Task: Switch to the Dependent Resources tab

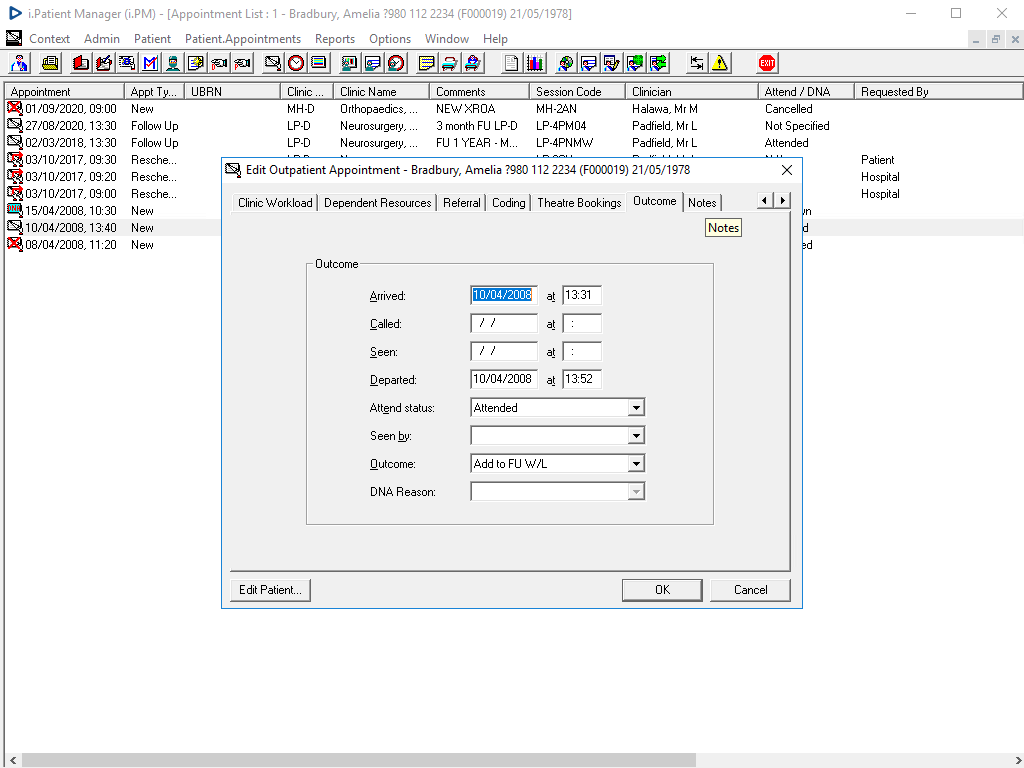Action: (377, 203)
